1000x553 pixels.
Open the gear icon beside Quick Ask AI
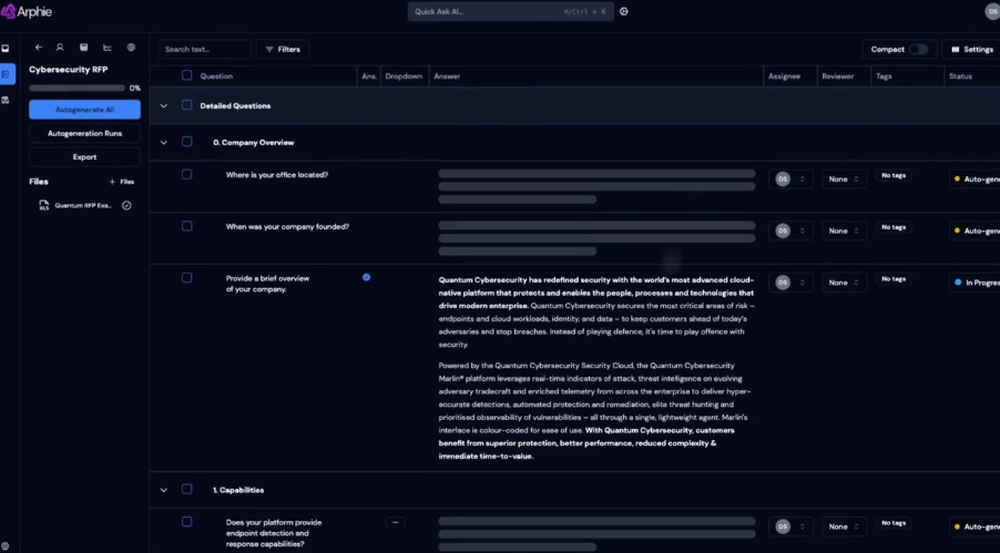[x=624, y=11]
